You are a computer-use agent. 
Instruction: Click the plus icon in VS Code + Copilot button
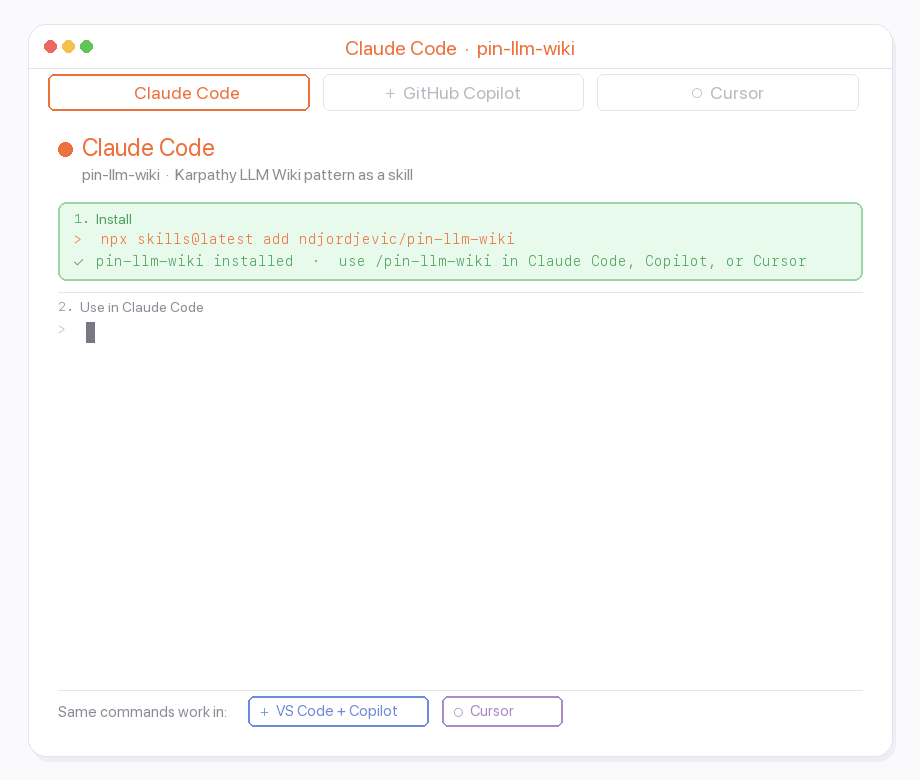pos(265,712)
